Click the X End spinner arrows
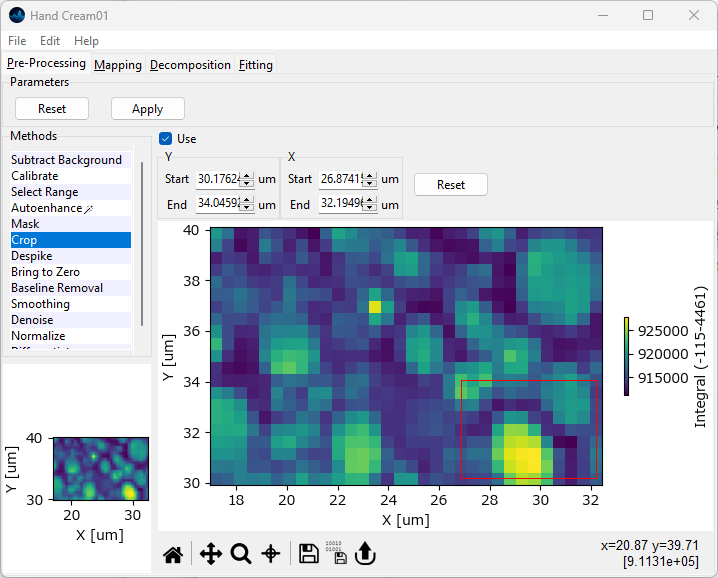Screen dimensions: 718x578 pyautogui.click(x=370, y=204)
